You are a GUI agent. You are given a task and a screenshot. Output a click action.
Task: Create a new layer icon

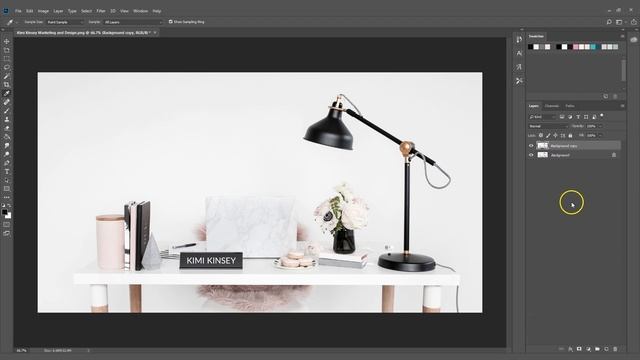coord(606,349)
